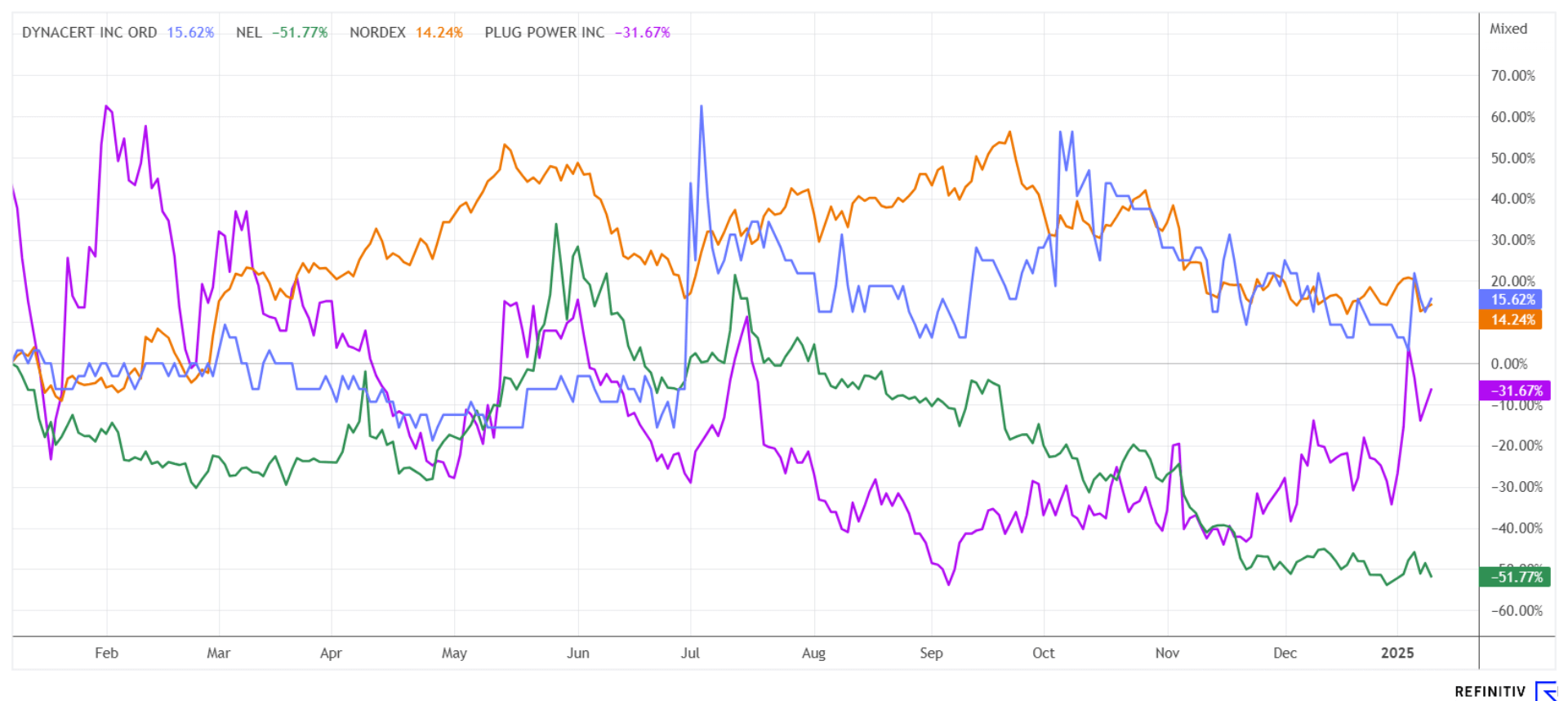
Task: Click the Refinitiv logo icon
Action: point(1548,691)
